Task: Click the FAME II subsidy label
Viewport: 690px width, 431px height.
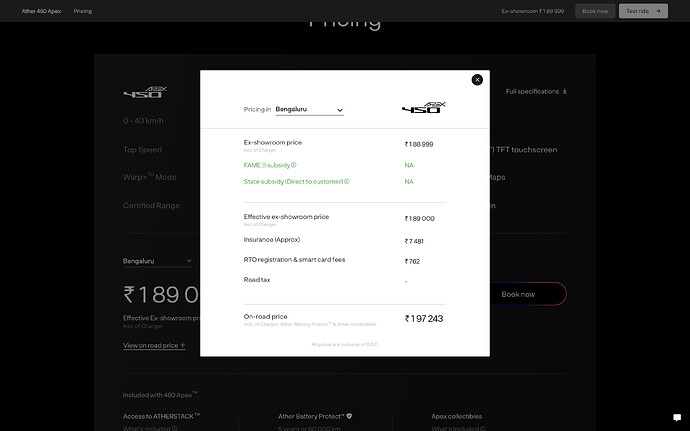Action: click(x=267, y=165)
